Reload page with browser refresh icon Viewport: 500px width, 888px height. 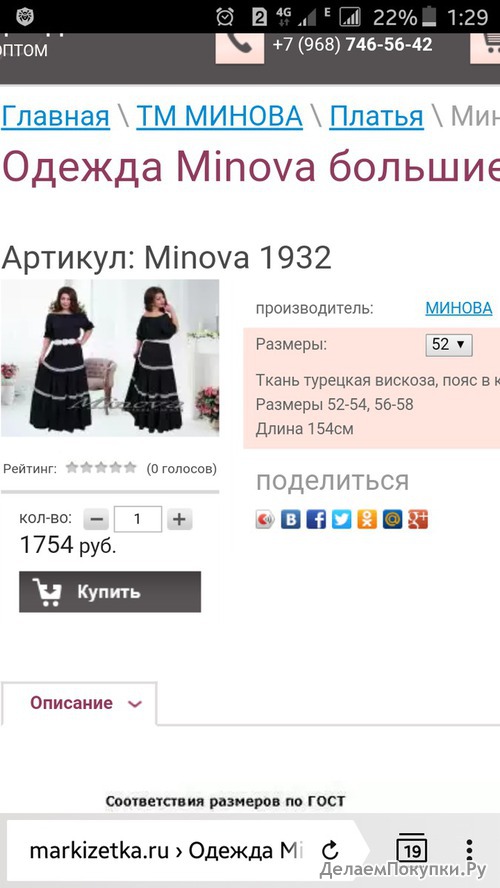(x=330, y=850)
